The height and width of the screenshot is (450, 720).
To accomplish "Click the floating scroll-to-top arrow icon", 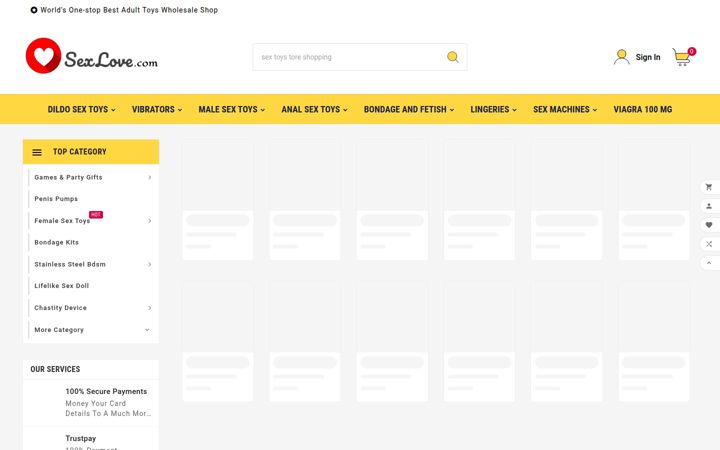I will pos(709,263).
